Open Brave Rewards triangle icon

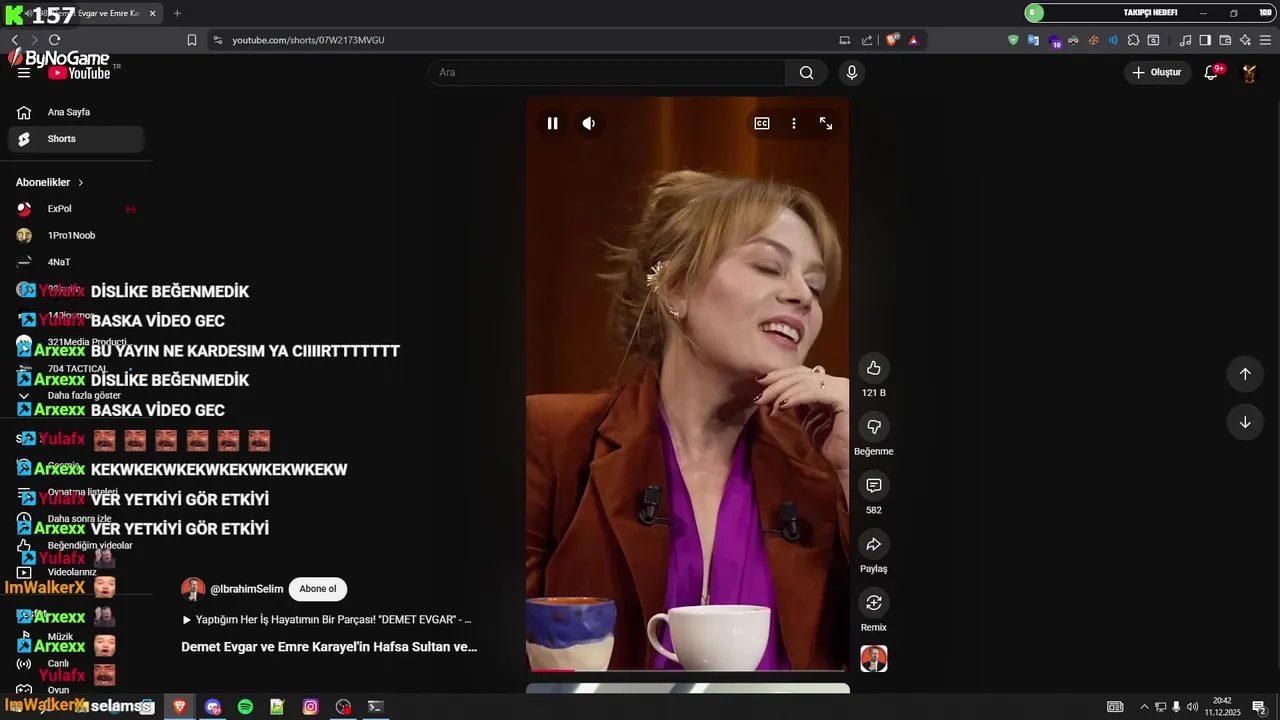coord(913,40)
